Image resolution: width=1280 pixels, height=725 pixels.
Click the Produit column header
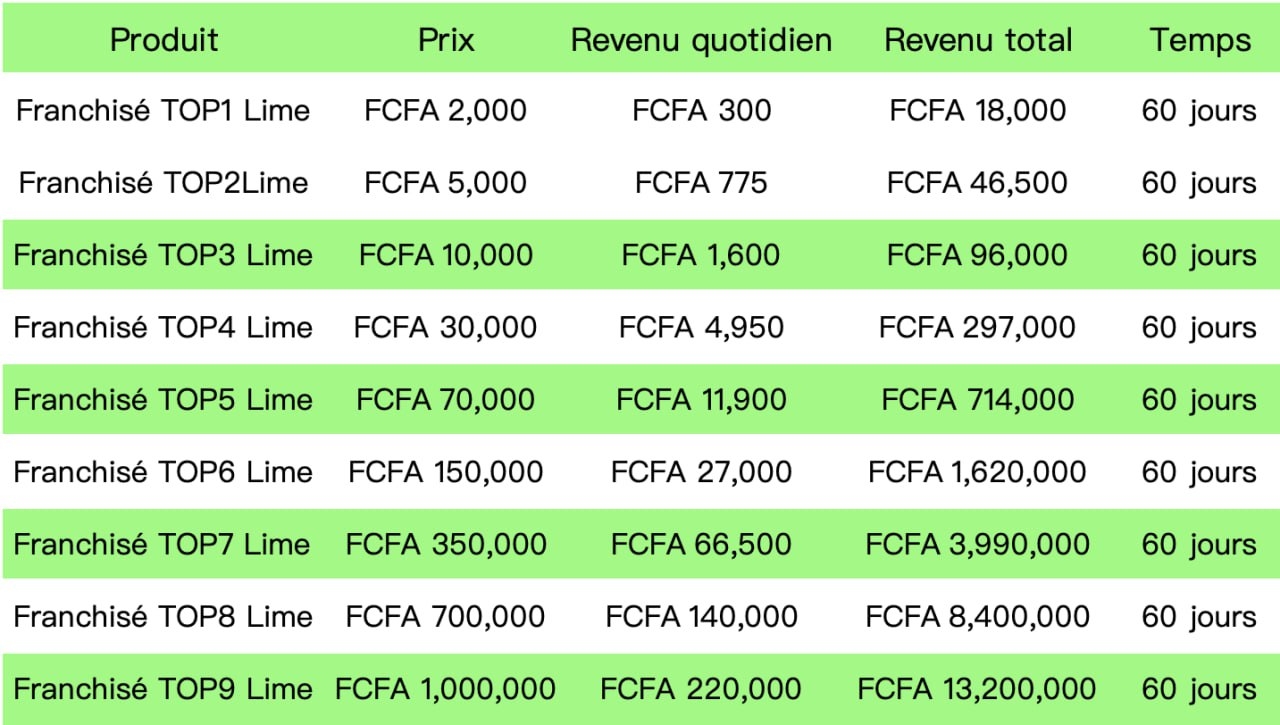point(163,40)
